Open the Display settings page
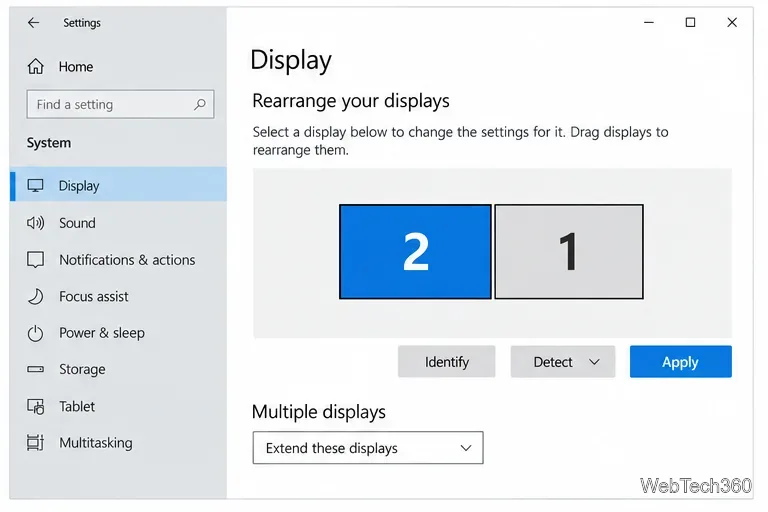 tap(119, 184)
